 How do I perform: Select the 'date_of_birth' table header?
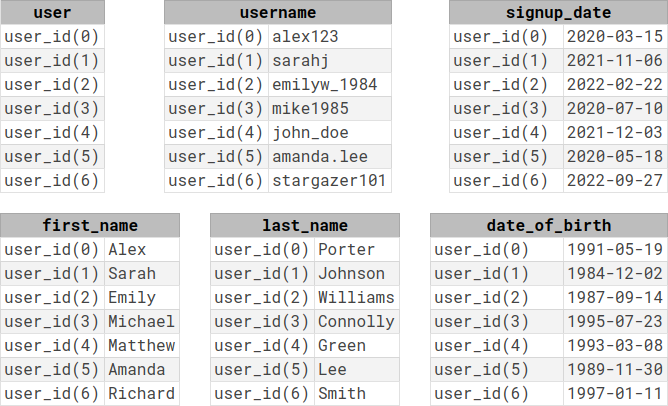pyautogui.click(x=549, y=225)
